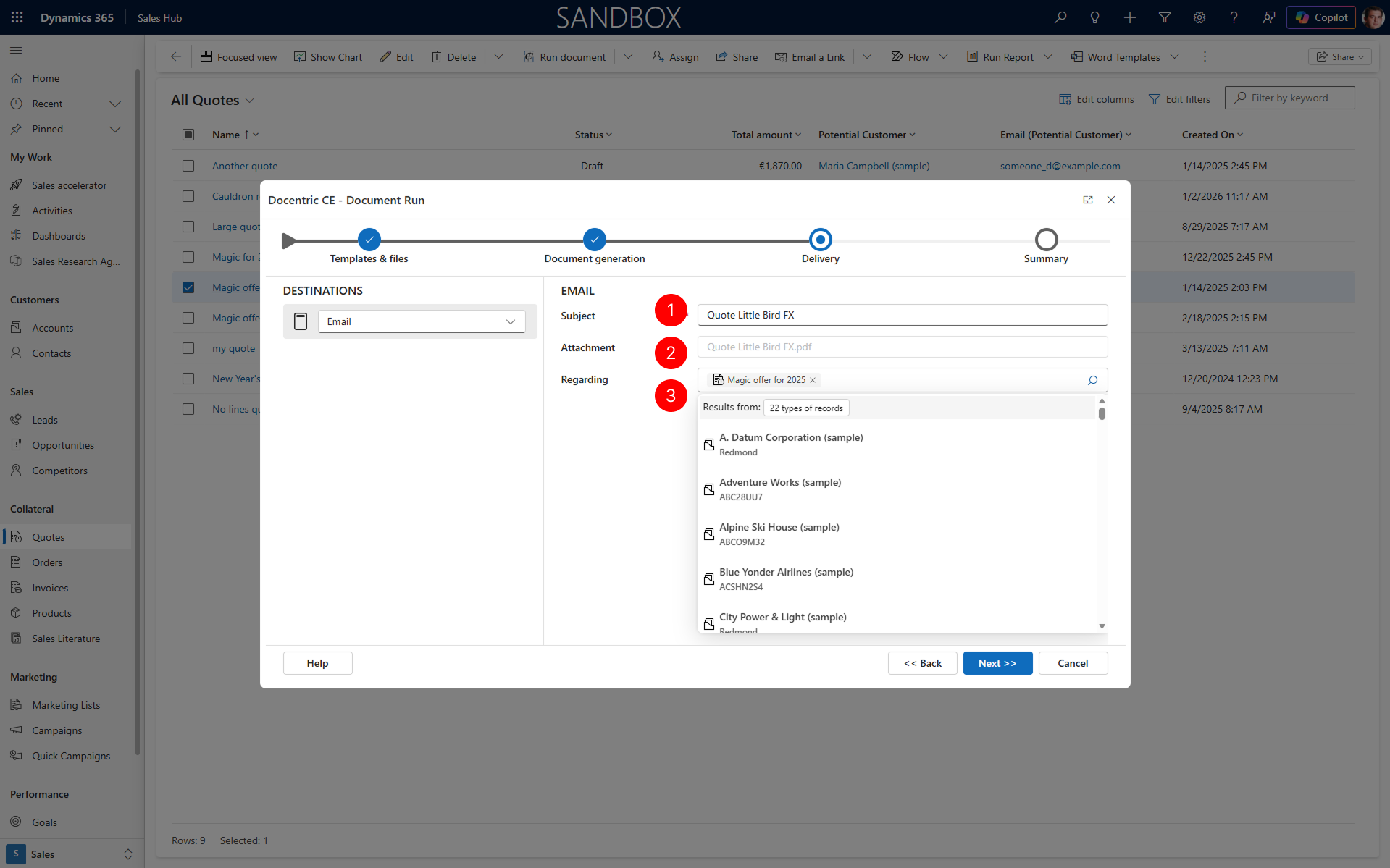The height and width of the screenshot is (868, 1390).
Task: Open the settings gear
Action: coord(1199,17)
